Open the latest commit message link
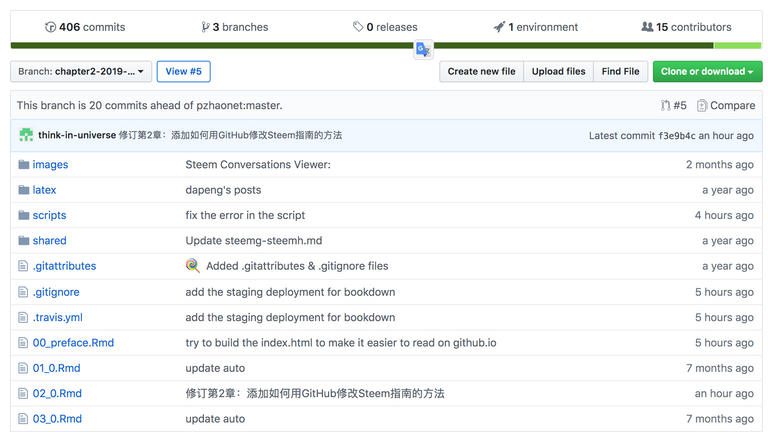Screen dimensions: 768x432 [x=230, y=135]
